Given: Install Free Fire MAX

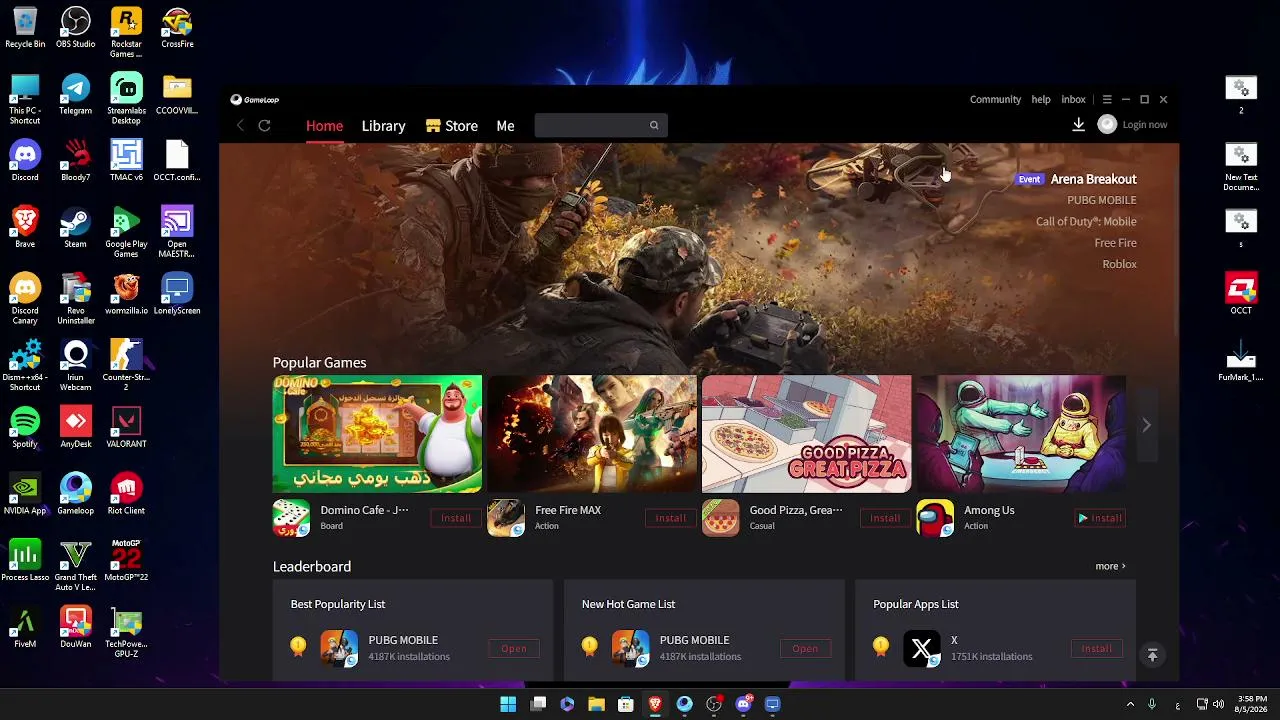Looking at the screenshot, I should (x=670, y=518).
